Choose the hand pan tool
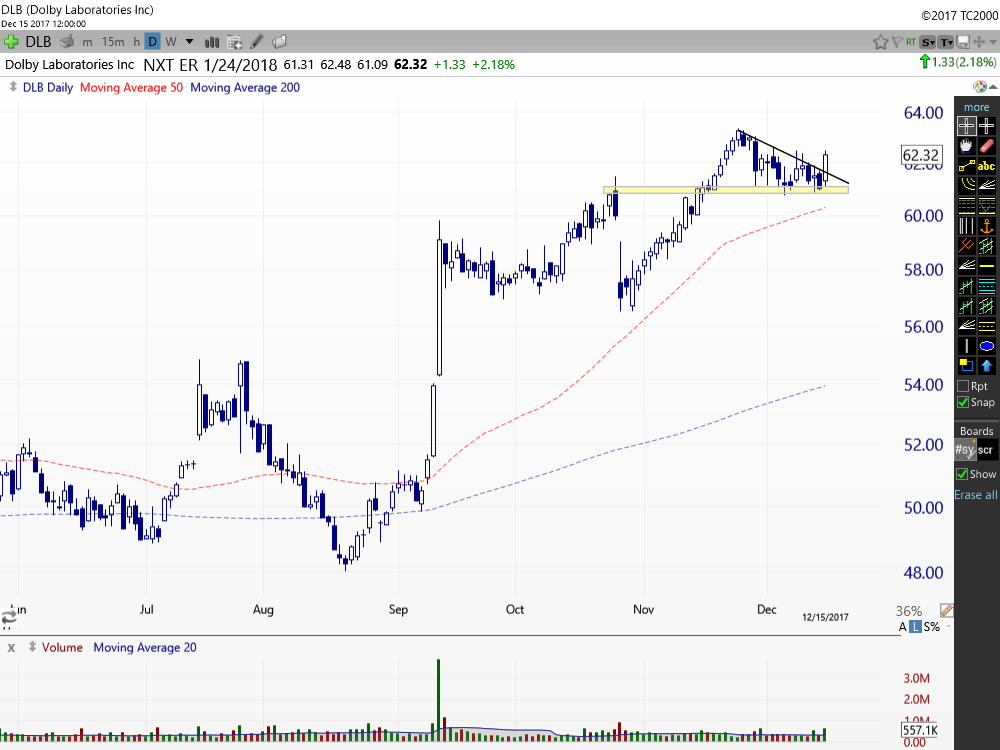1000x750 pixels. click(x=966, y=146)
